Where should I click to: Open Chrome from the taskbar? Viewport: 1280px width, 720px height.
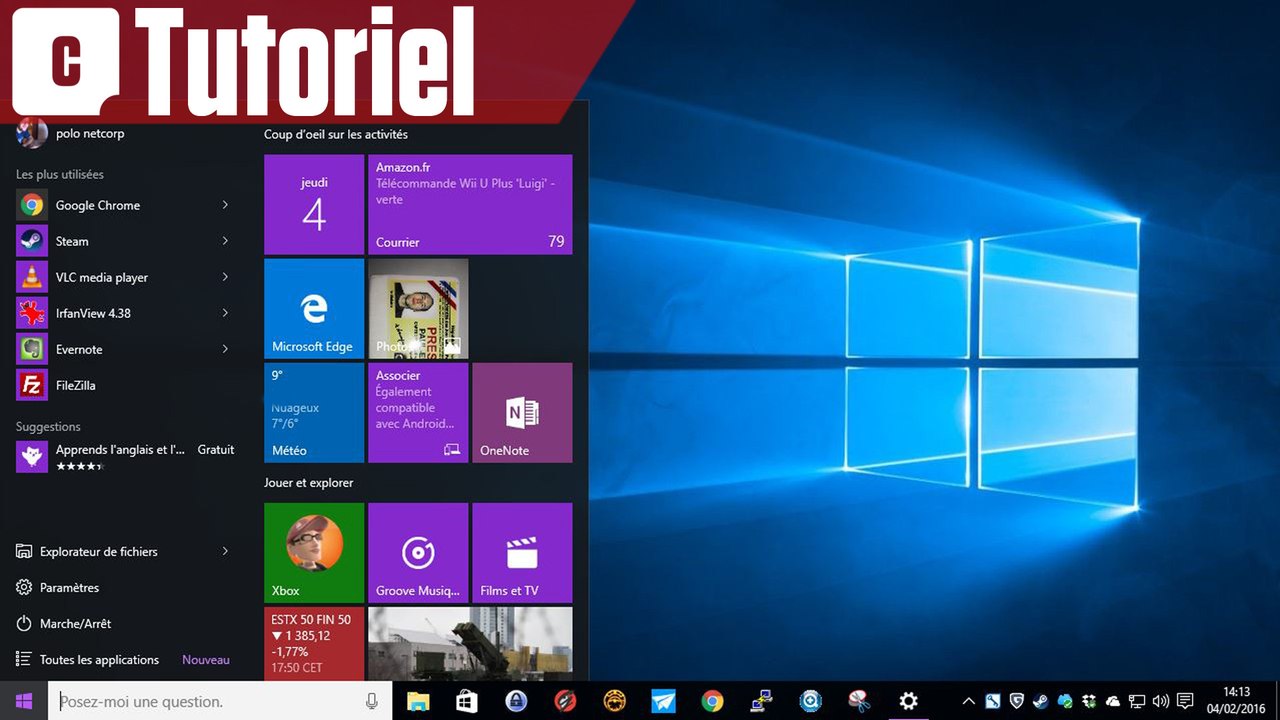(x=712, y=701)
